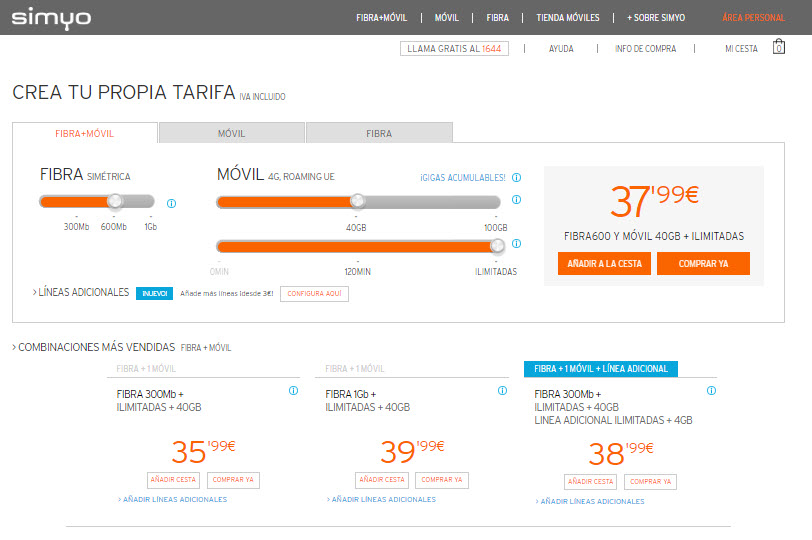Click the minutes slider handle at ILIMITADAS

coord(497,246)
